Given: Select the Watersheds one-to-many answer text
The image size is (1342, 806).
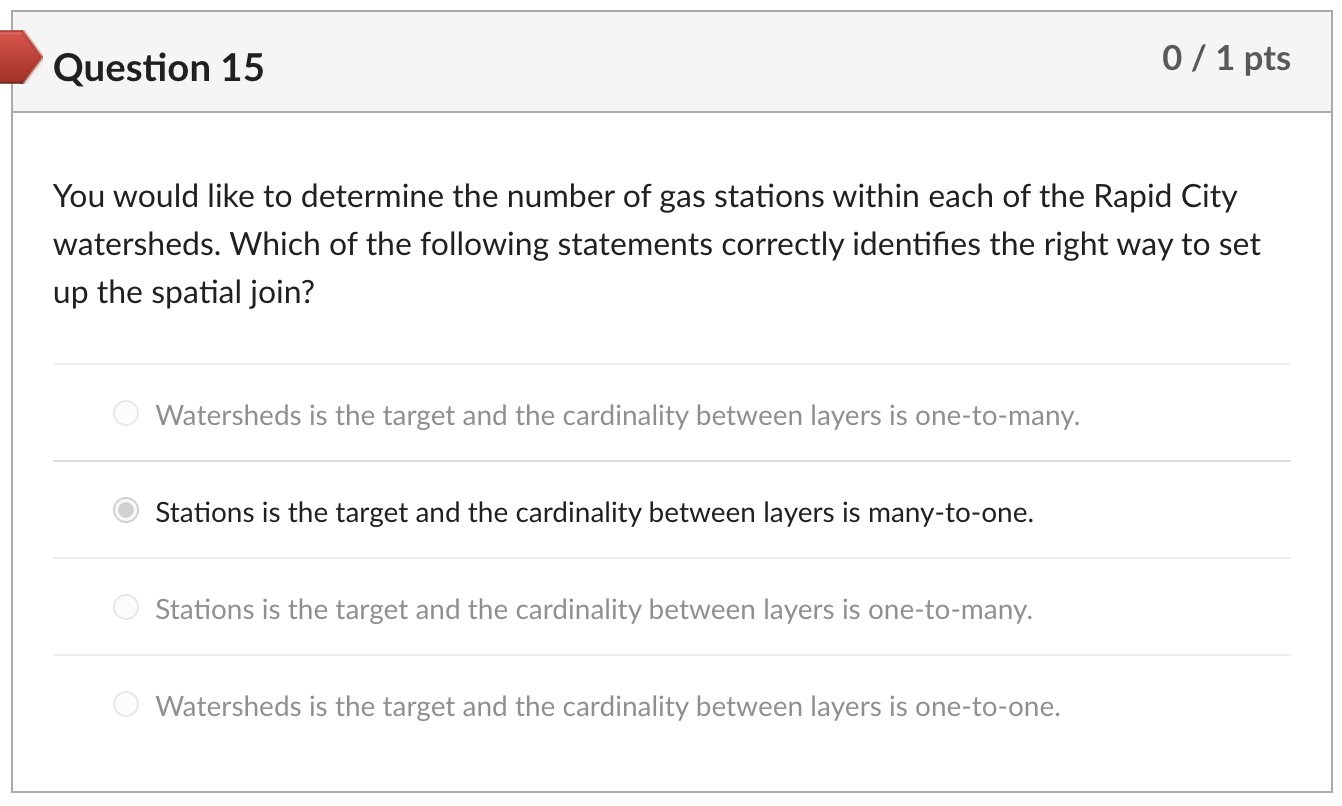Looking at the screenshot, I should tap(617, 415).
